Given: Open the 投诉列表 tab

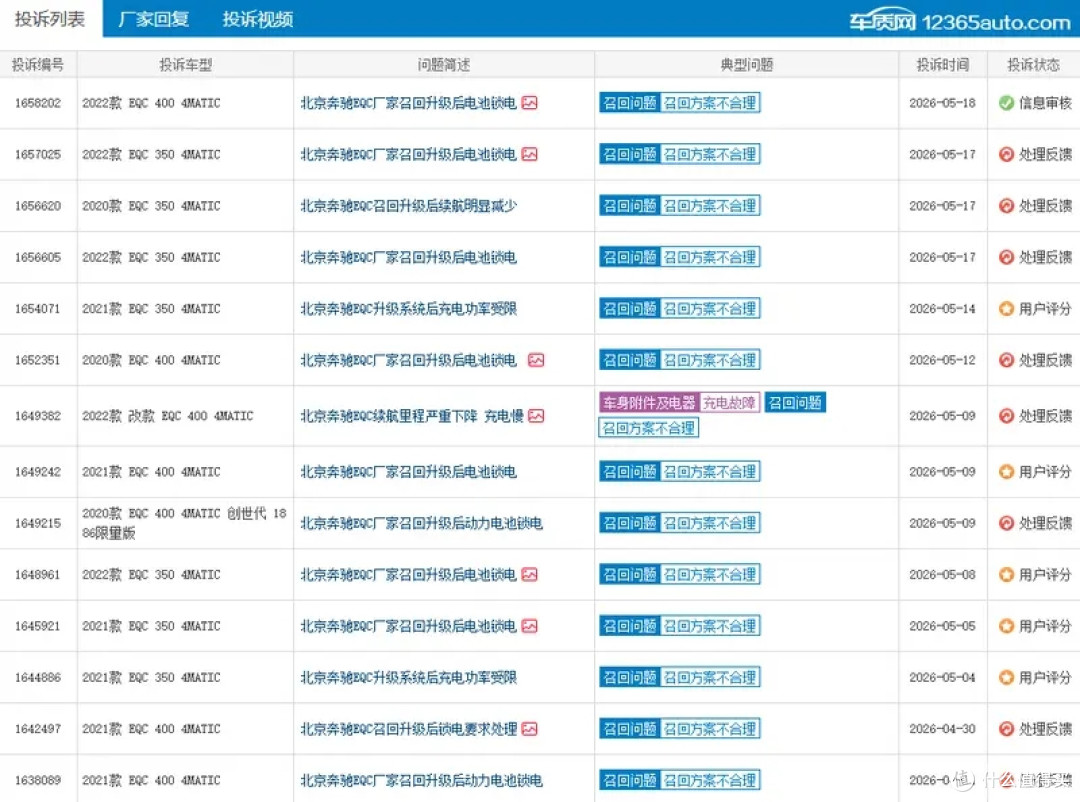Looking at the screenshot, I should [x=50, y=19].
